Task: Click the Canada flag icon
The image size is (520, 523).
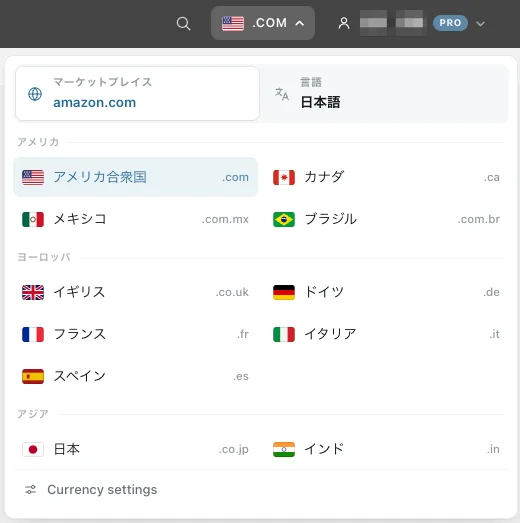Action: tap(284, 177)
